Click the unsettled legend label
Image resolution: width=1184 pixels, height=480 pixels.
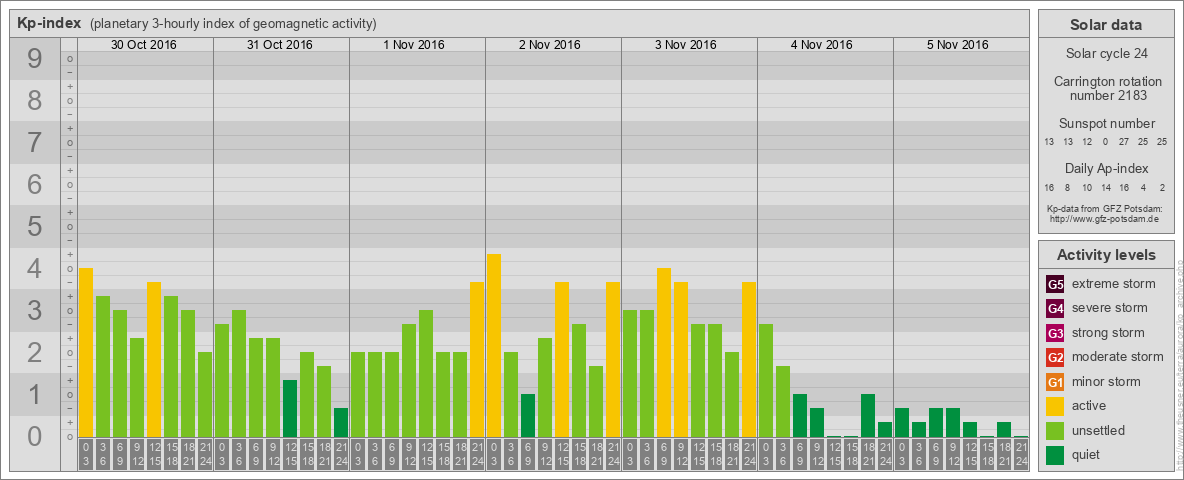1099,430
